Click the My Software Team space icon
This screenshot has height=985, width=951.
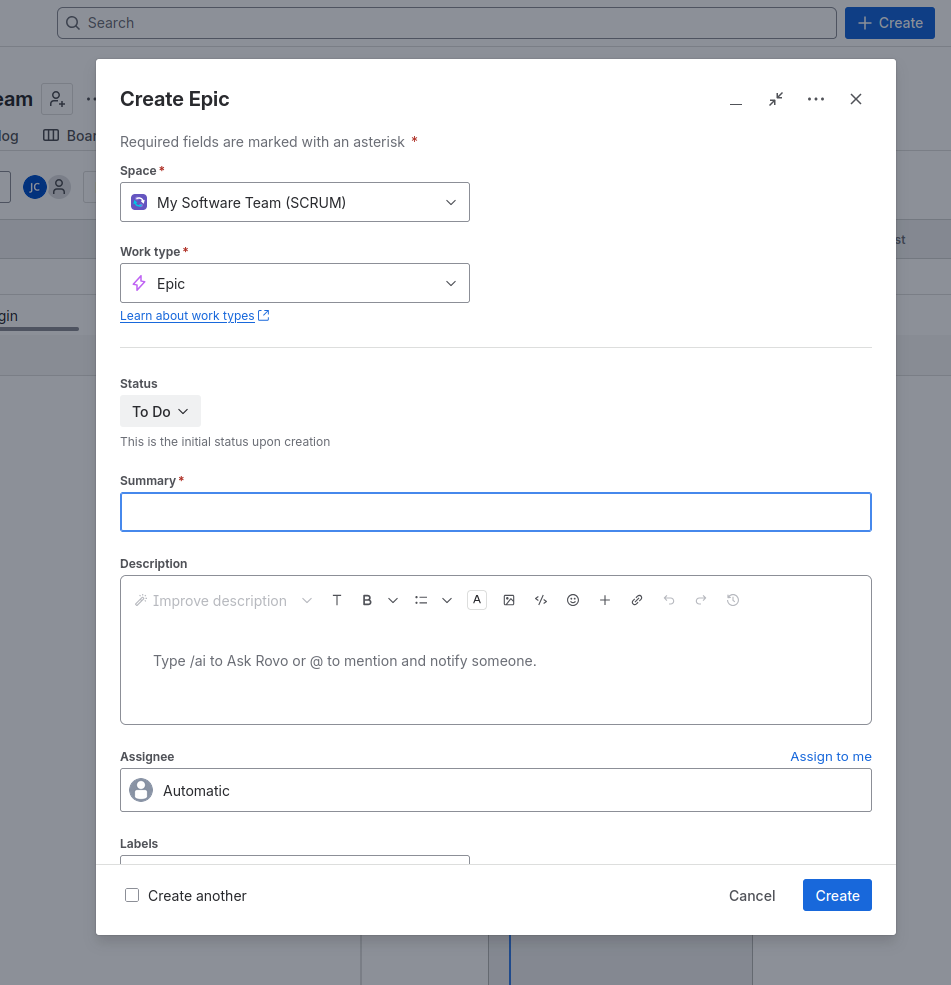point(139,202)
